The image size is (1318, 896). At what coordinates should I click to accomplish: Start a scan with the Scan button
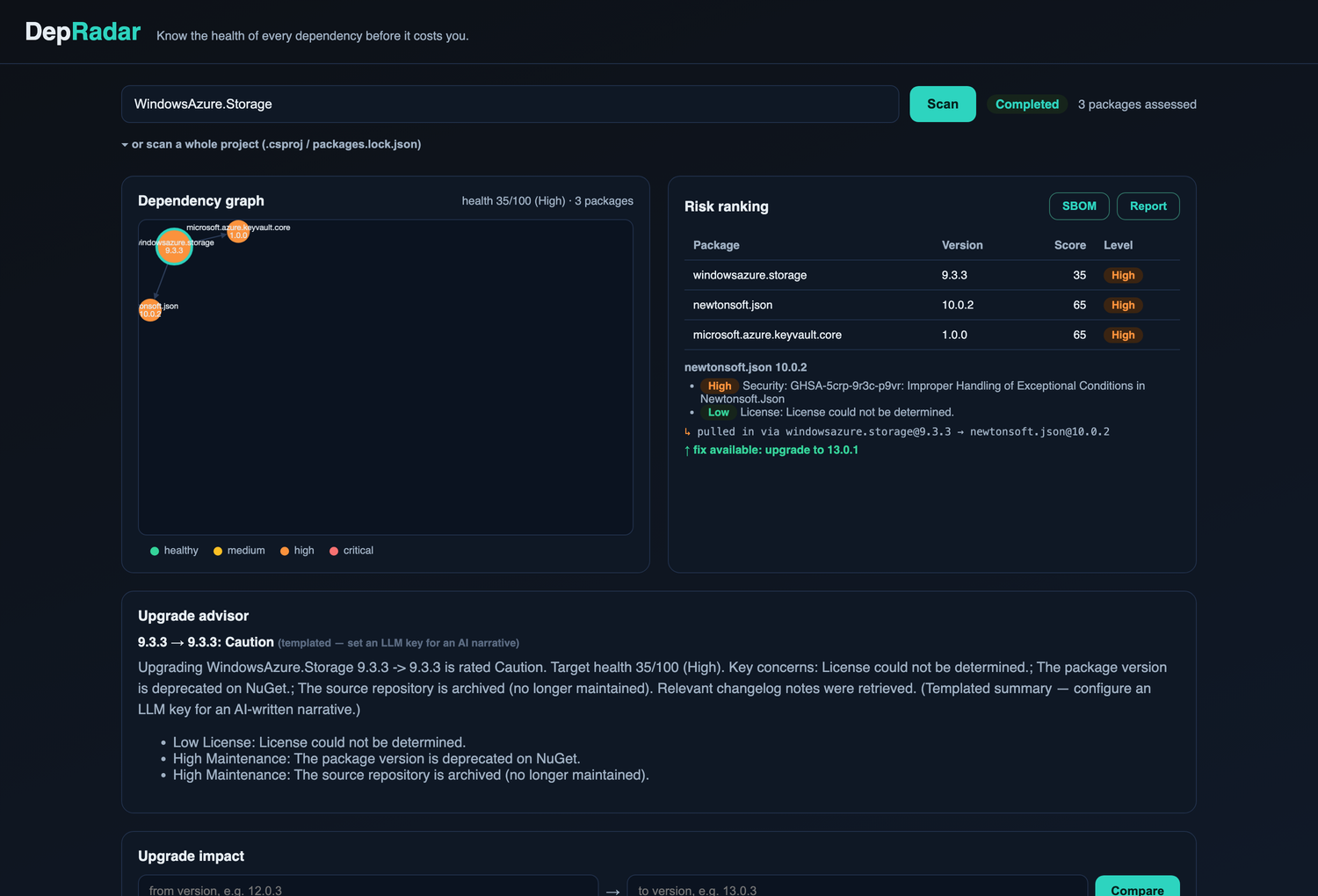943,104
